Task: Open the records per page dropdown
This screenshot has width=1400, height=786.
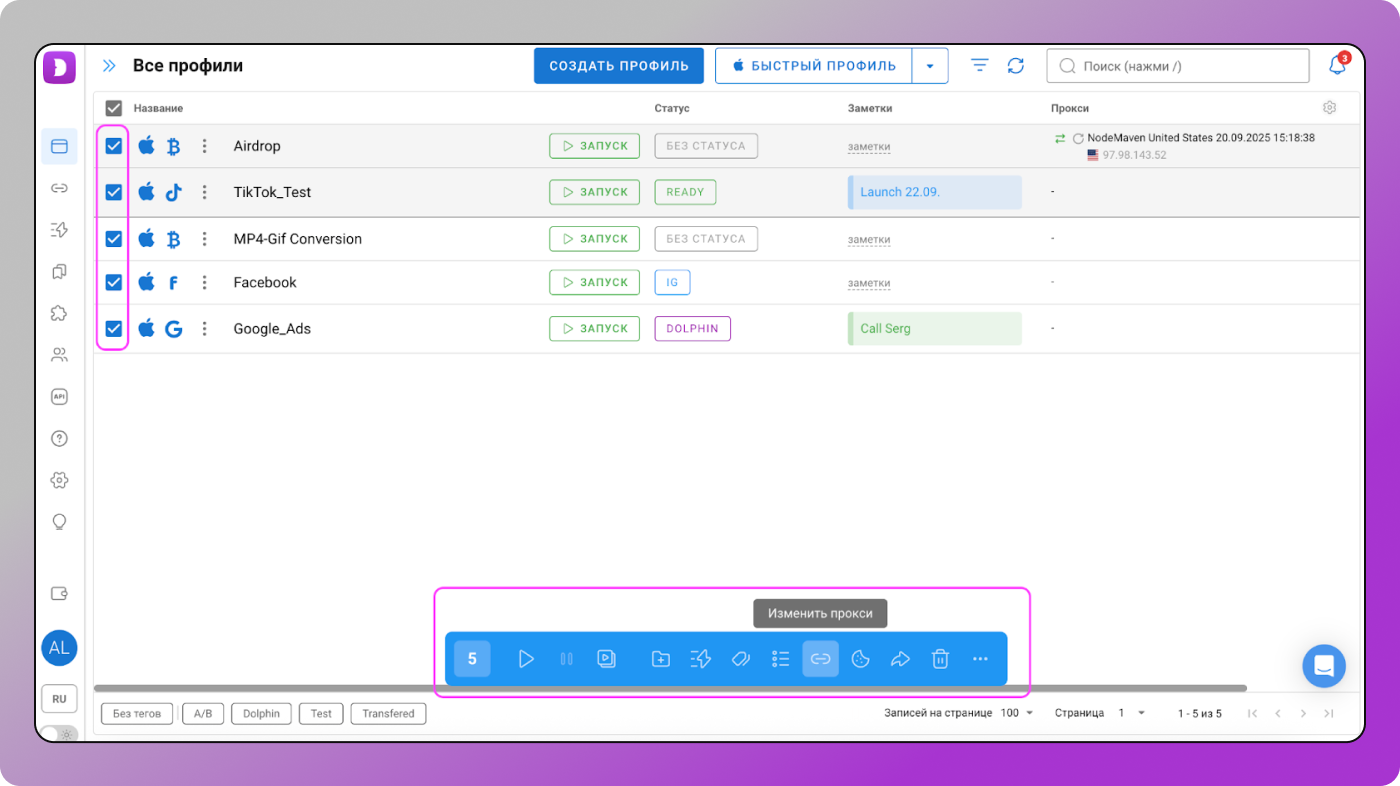Action: tap(1017, 713)
